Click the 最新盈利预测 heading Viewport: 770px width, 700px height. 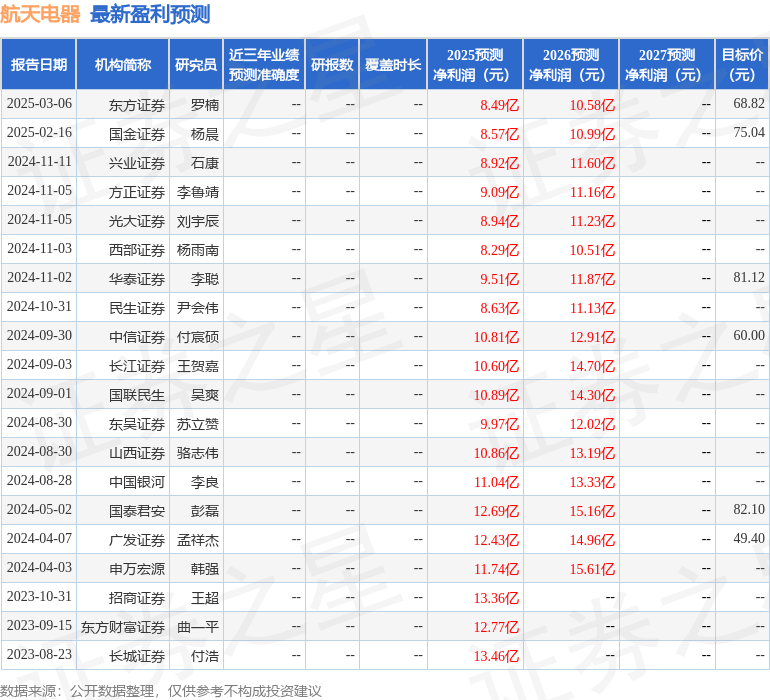coord(150,14)
